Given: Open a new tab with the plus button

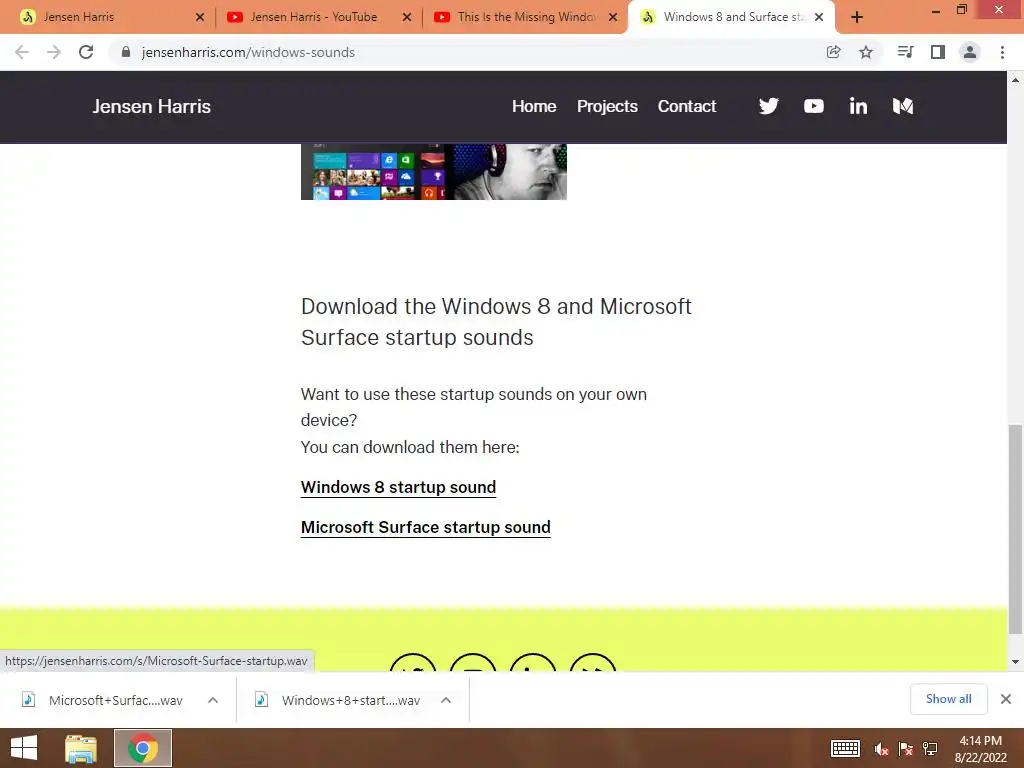Looking at the screenshot, I should [x=857, y=18].
